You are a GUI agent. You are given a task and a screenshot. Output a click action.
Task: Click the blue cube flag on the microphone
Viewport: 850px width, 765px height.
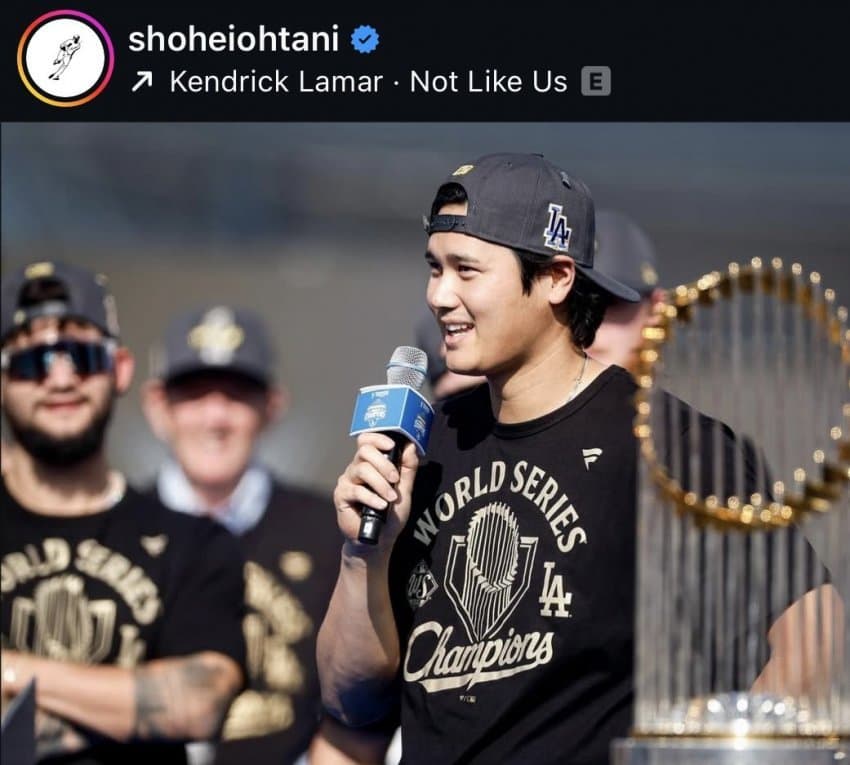[391, 416]
